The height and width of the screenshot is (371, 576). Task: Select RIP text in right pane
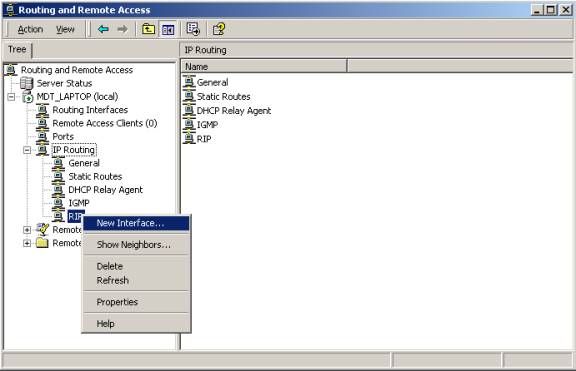point(204,139)
